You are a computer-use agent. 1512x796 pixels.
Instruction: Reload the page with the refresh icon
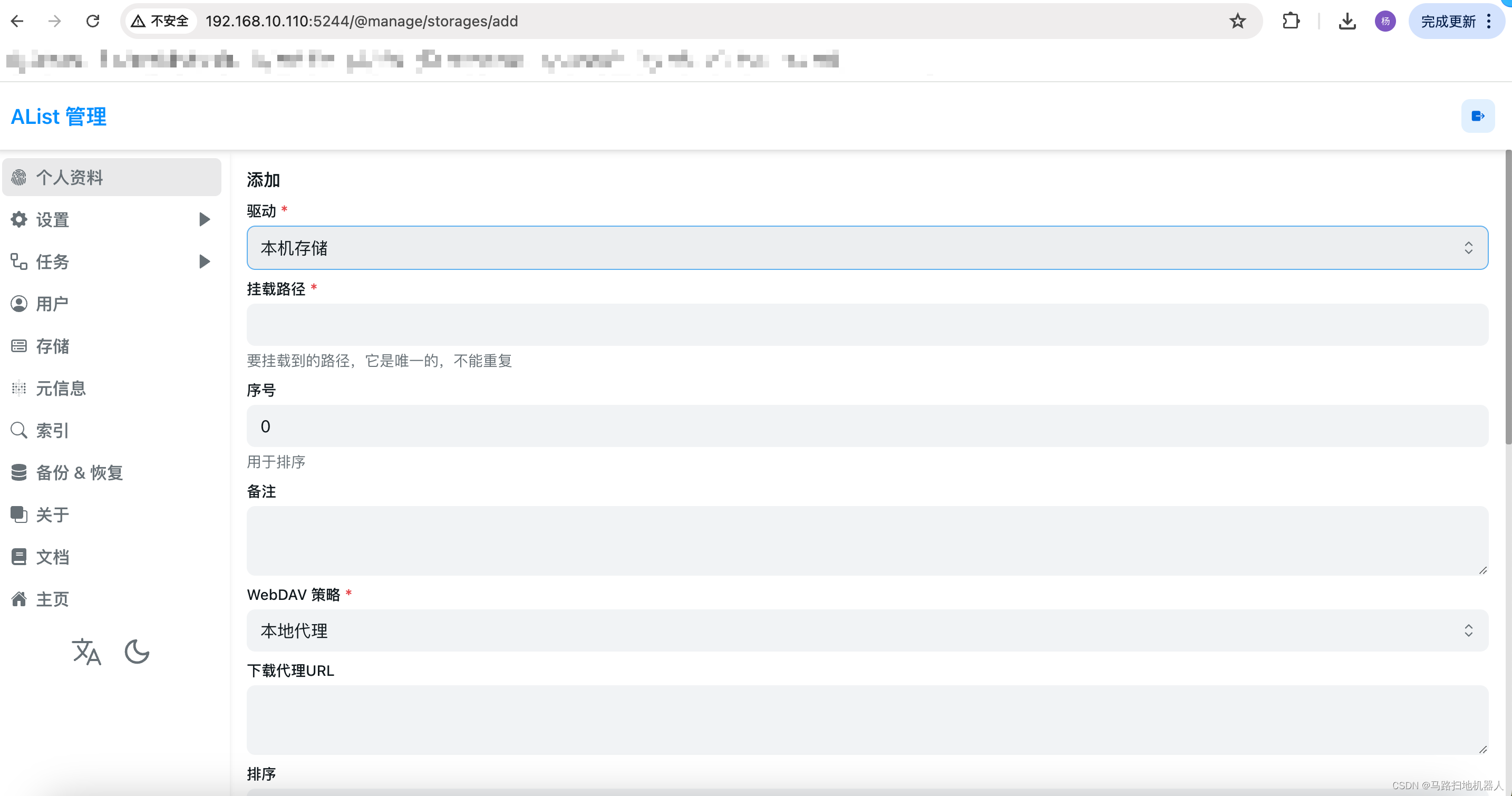(93, 21)
